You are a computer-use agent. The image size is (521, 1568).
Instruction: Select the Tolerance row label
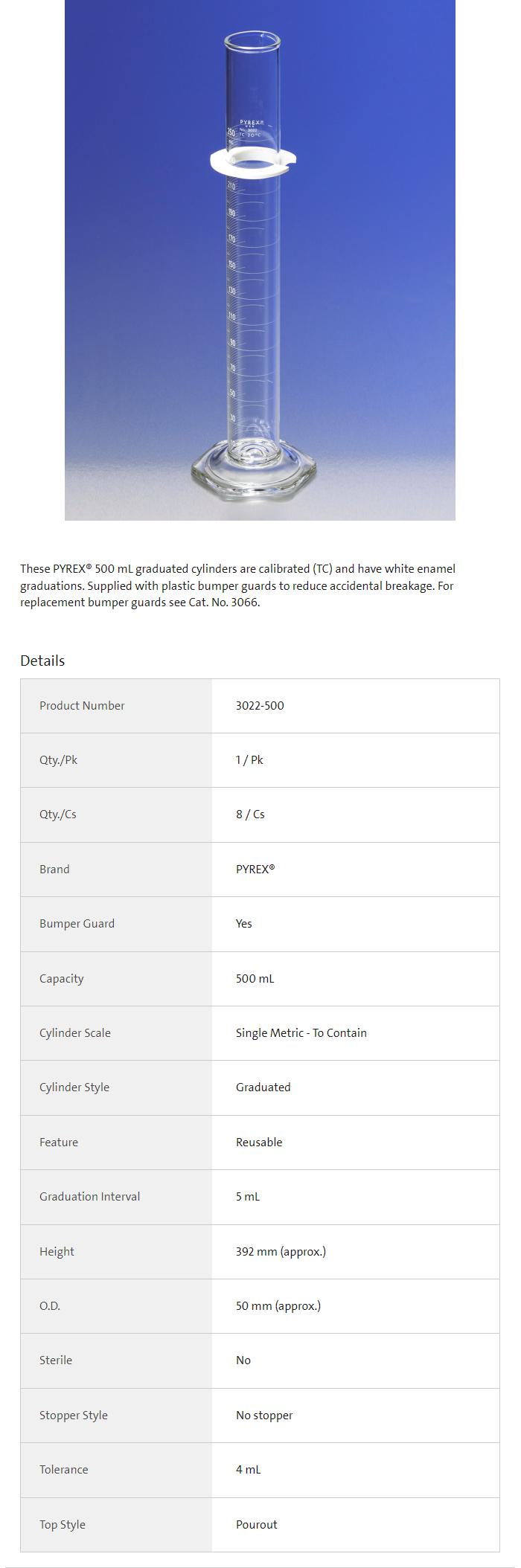coord(63,1469)
